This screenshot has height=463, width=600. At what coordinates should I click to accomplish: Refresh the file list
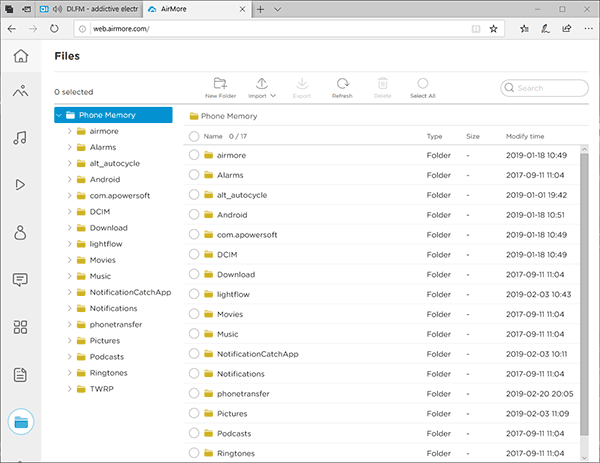[x=342, y=88]
